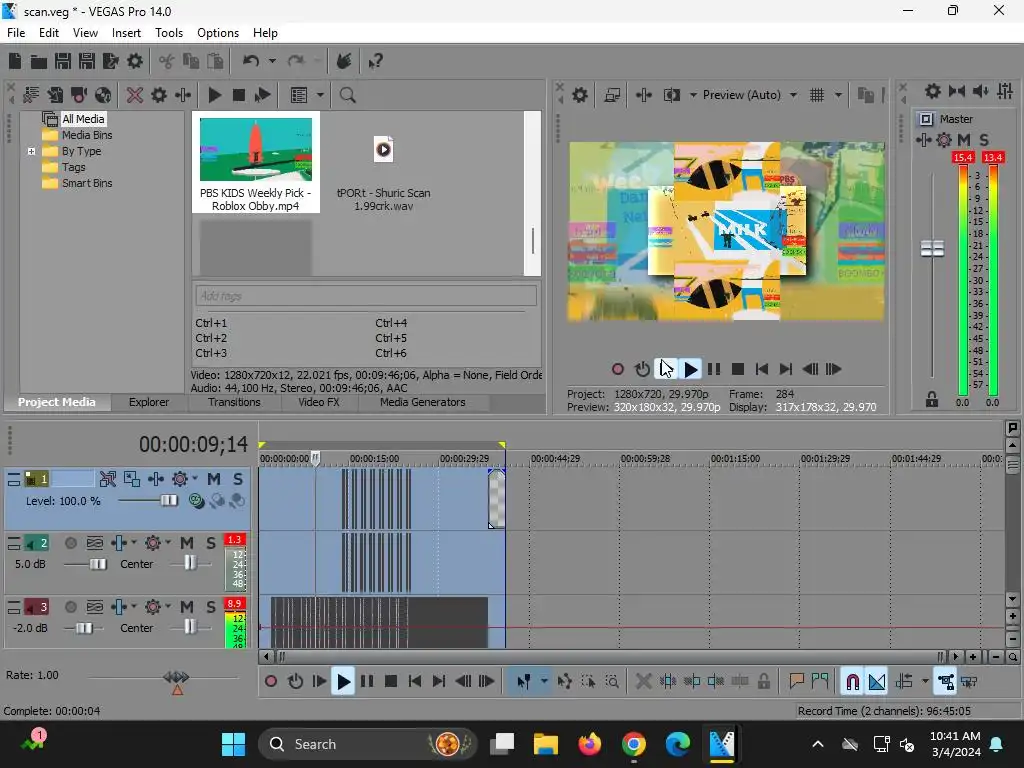Open the preview overlays grid icon
1024x768 pixels.
(816, 95)
